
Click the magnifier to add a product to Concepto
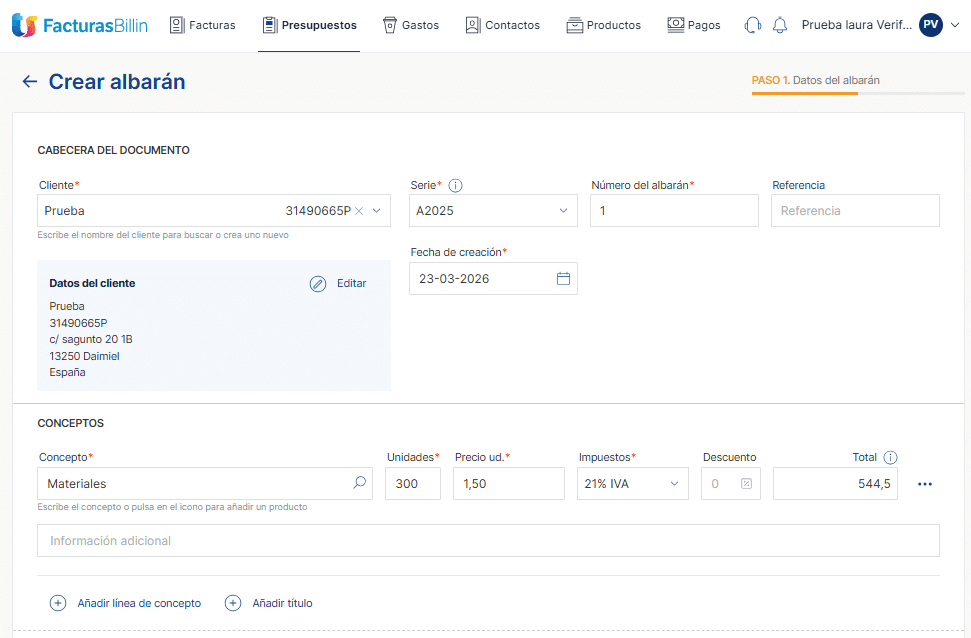359,483
